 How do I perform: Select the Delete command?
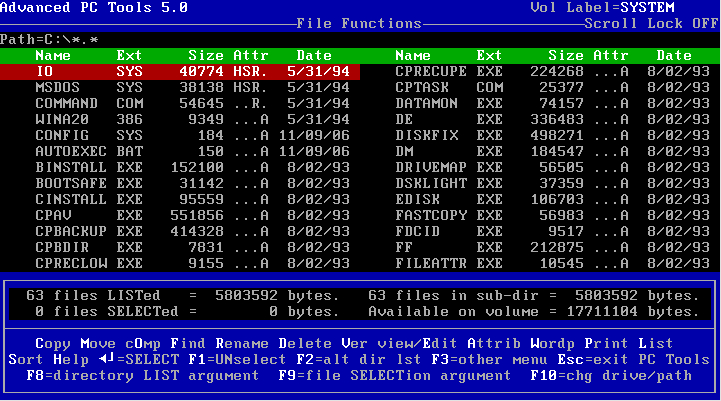tap(305, 344)
